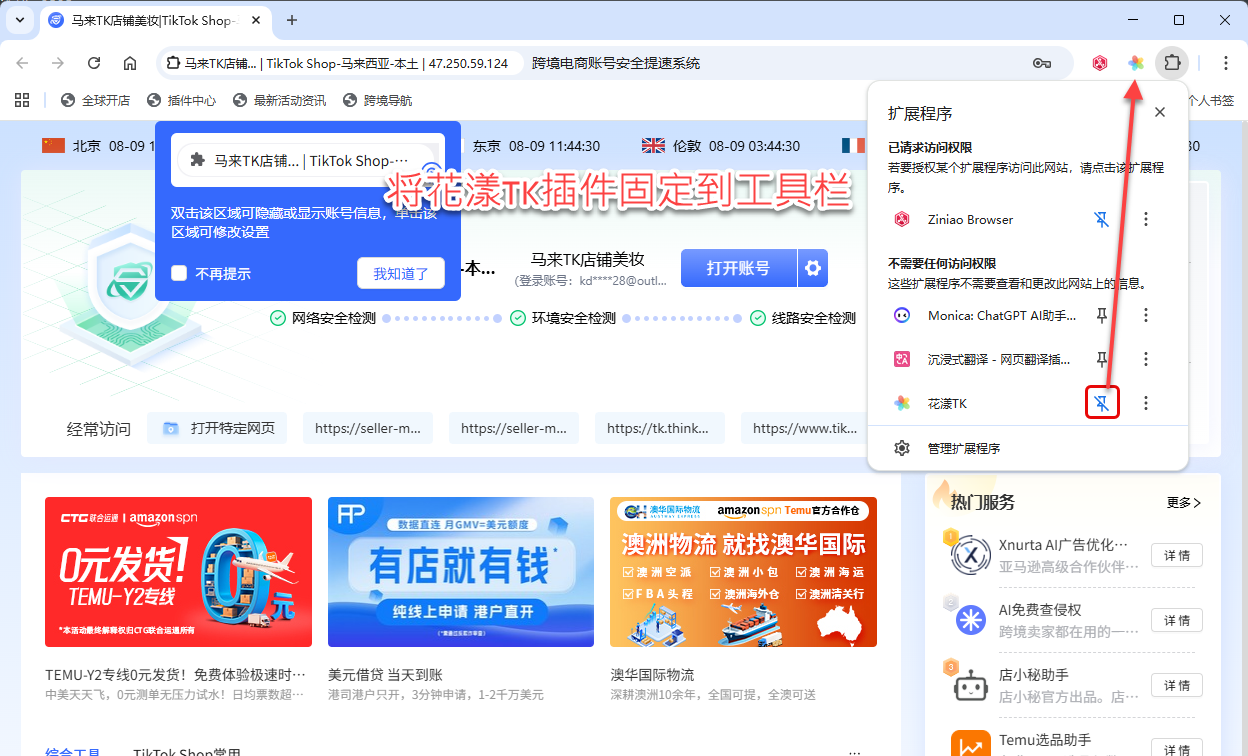Open more options for 花漾TK extension
The image size is (1248, 756).
(x=1146, y=403)
